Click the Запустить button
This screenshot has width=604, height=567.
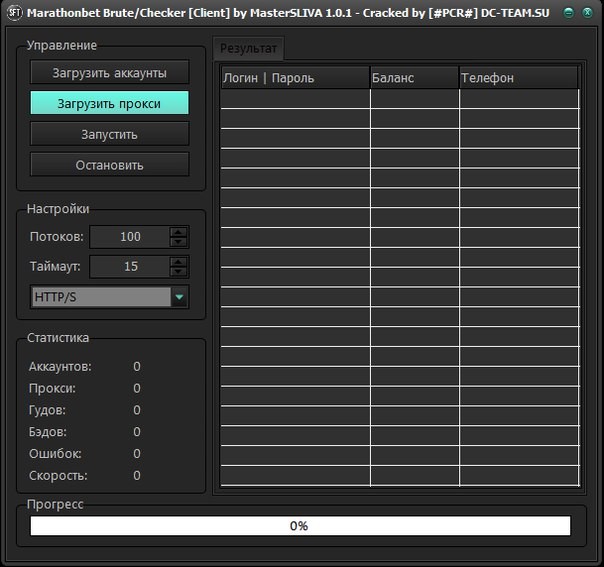[109, 134]
